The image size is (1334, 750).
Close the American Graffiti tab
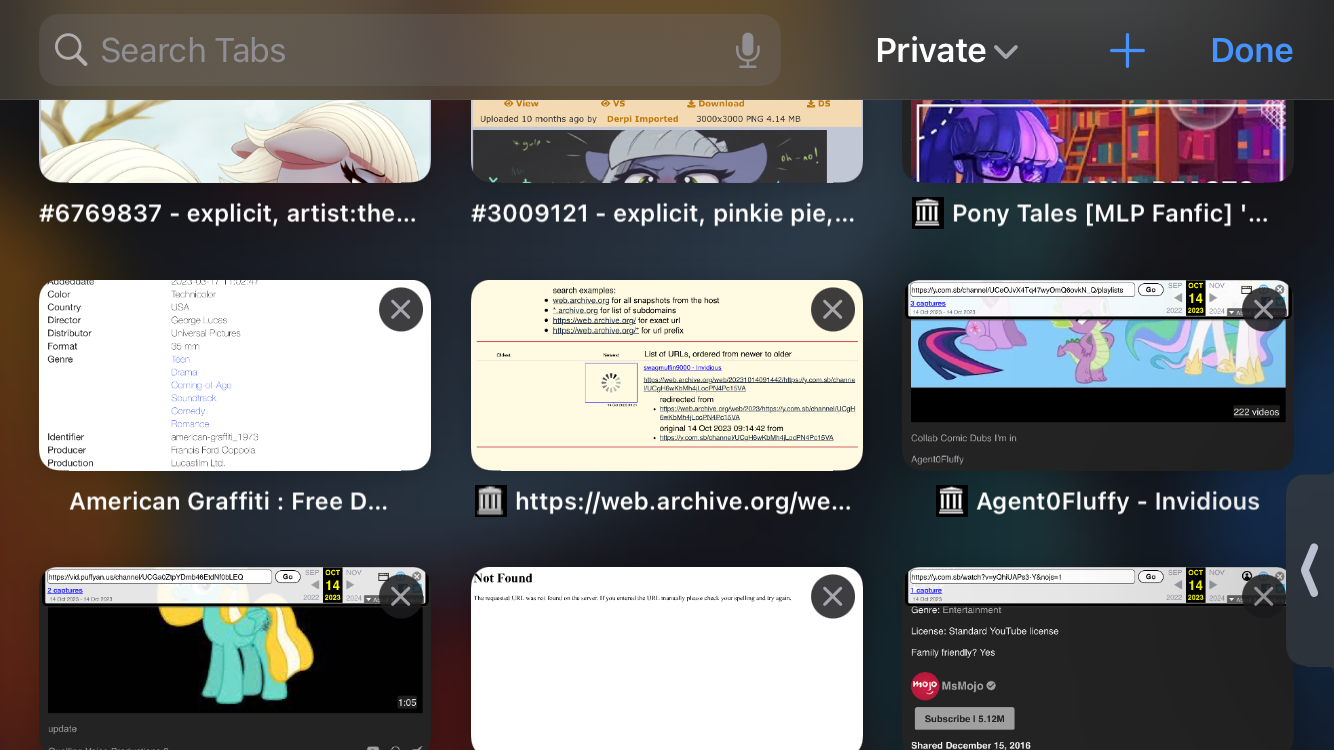click(x=401, y=310)
